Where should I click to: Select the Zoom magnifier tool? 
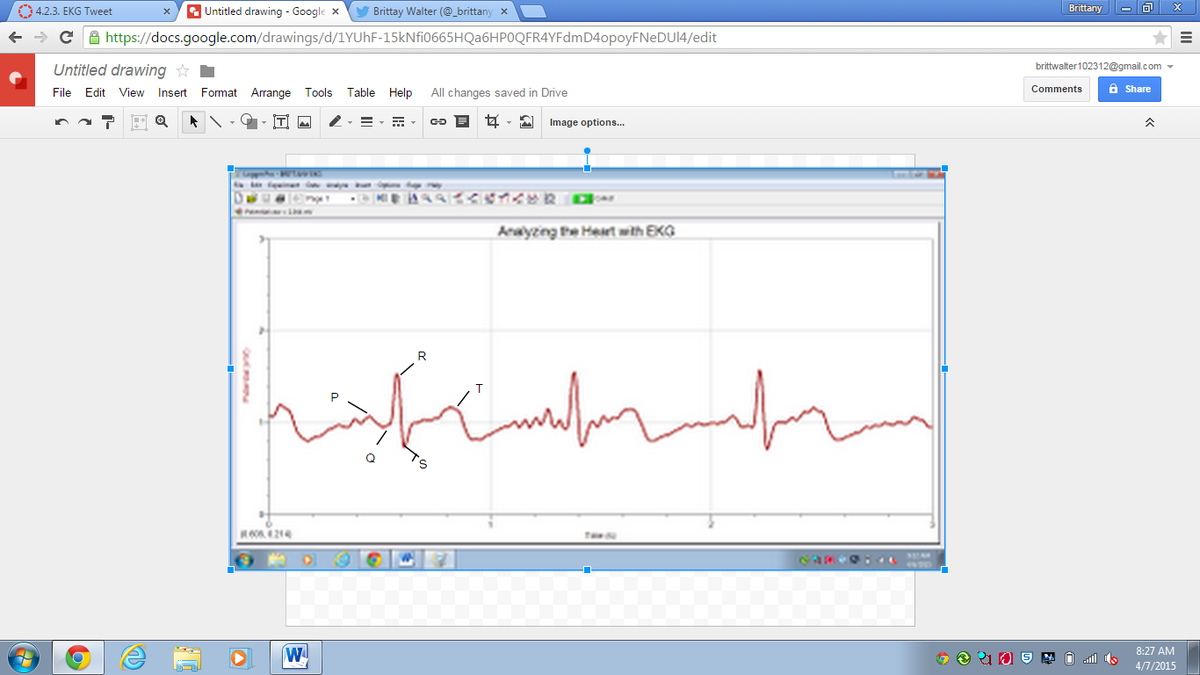click(161, 122)
